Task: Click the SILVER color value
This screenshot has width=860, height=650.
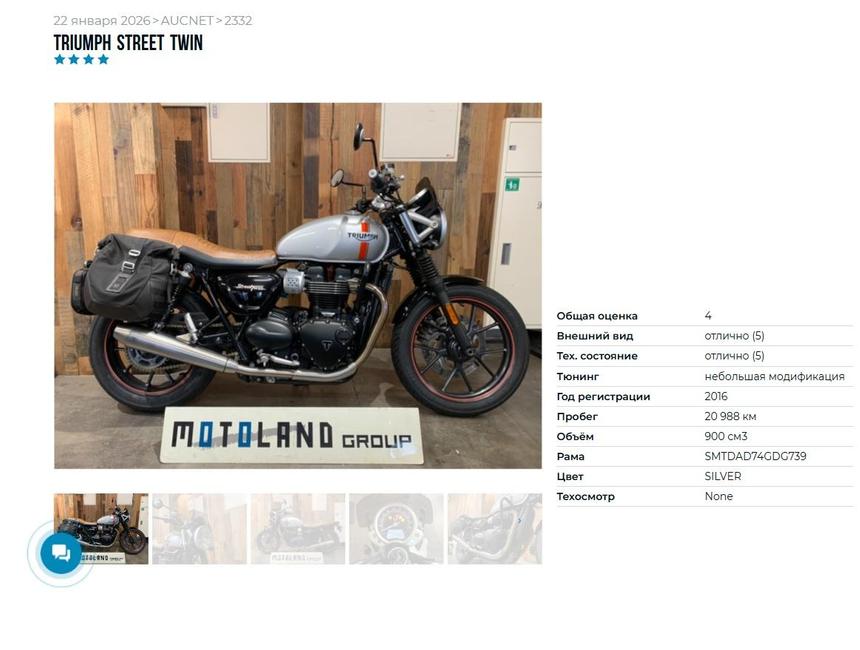Action: click(722, 476)
